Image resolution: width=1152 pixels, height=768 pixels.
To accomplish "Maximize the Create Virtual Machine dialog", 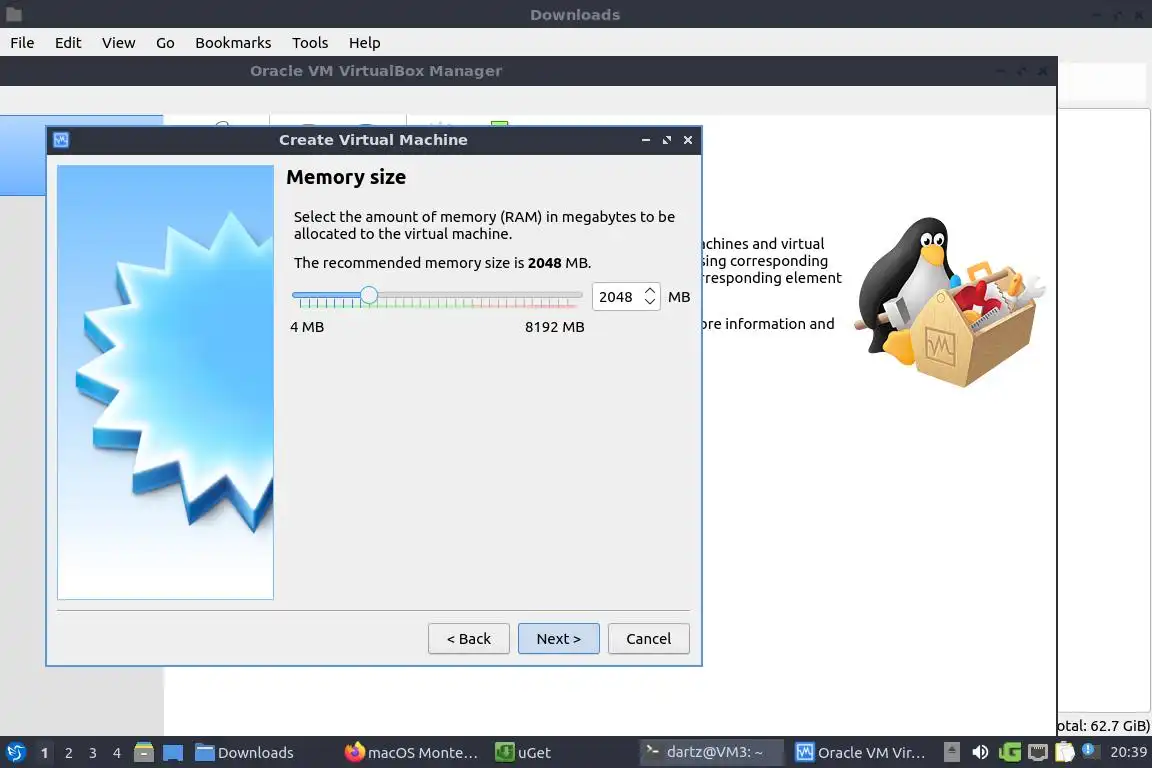I will coord(667,140).
